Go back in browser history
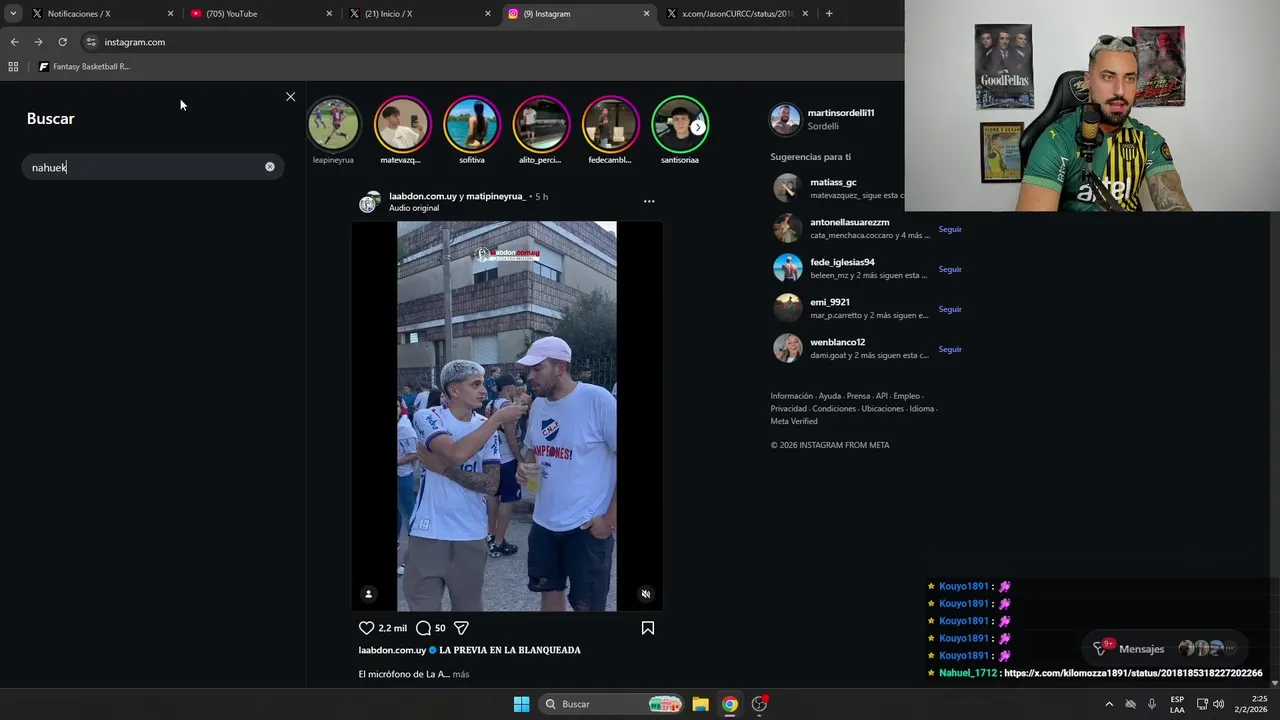The image size is (1280, 720). point(14,42)
